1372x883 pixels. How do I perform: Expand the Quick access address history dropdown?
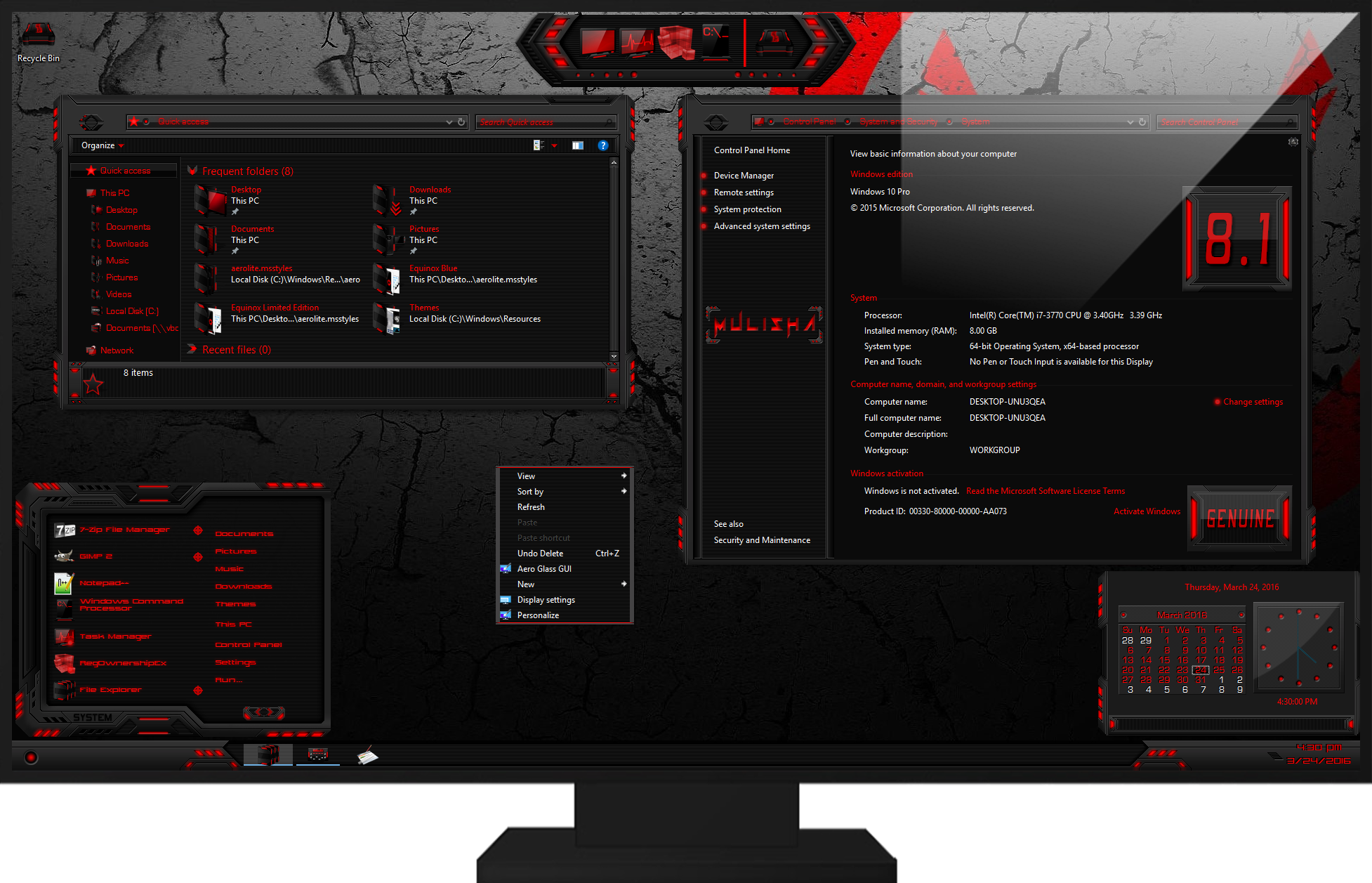449,122
